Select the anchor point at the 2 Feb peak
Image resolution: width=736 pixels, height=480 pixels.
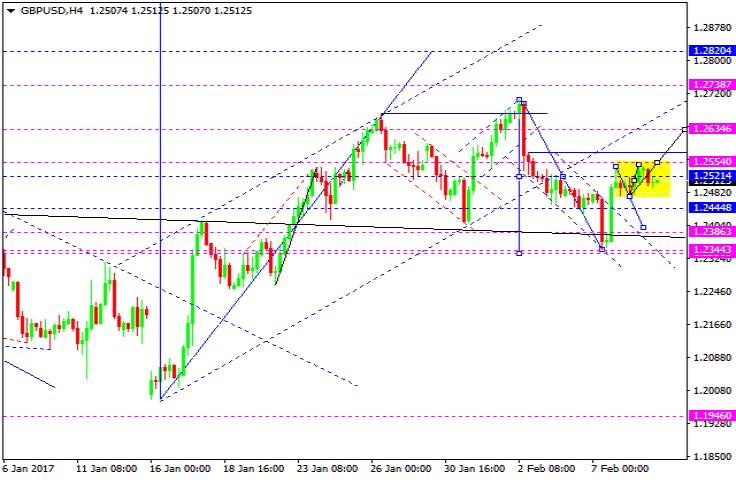point(519,99)
